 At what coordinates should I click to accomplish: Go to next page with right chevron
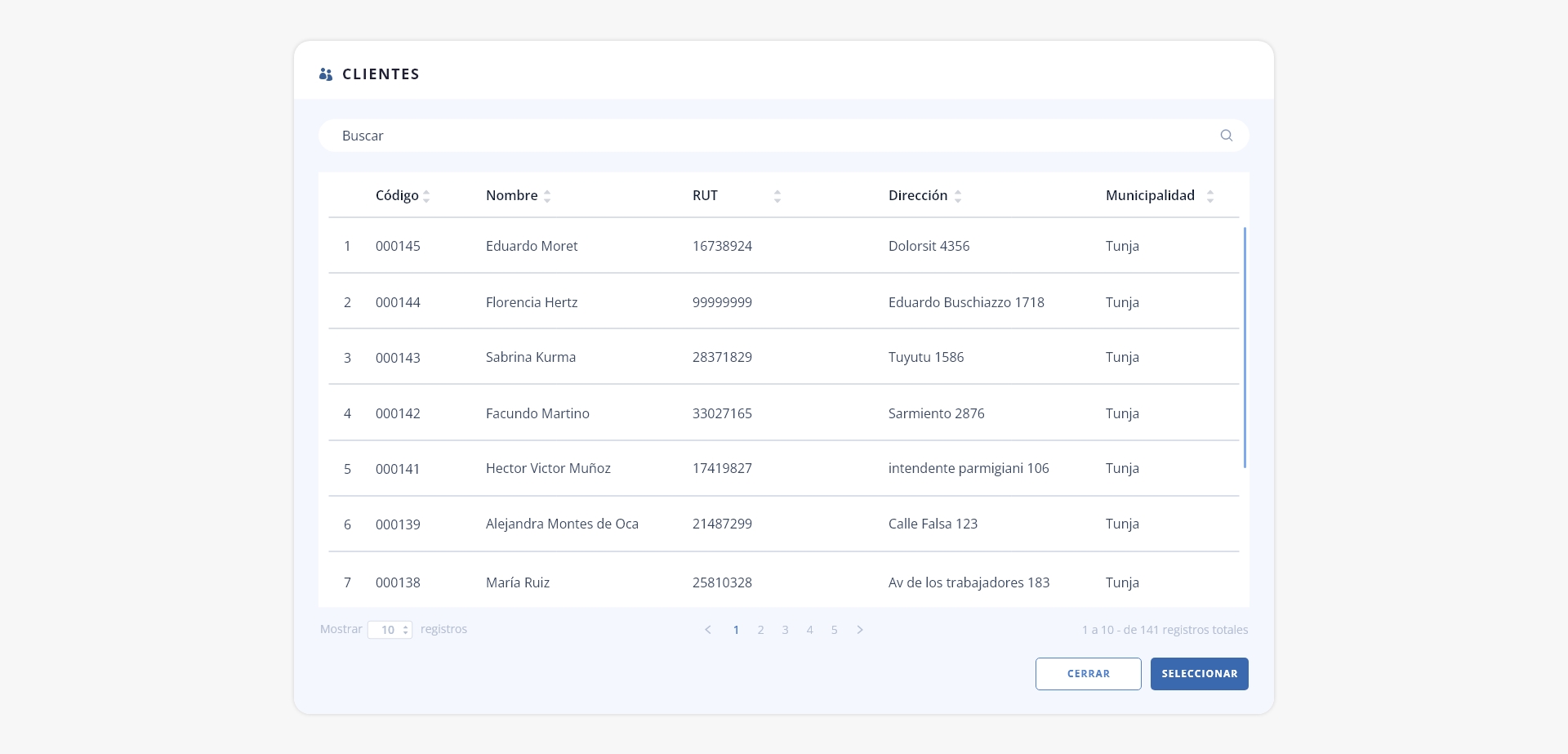[x=860, y=630]
